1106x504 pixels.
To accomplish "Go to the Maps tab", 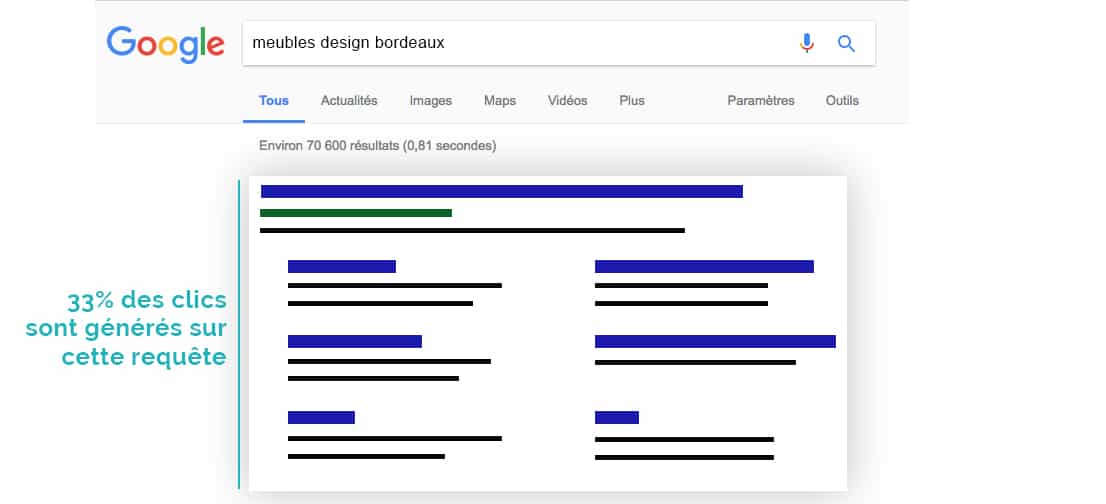I will [500, 100].
